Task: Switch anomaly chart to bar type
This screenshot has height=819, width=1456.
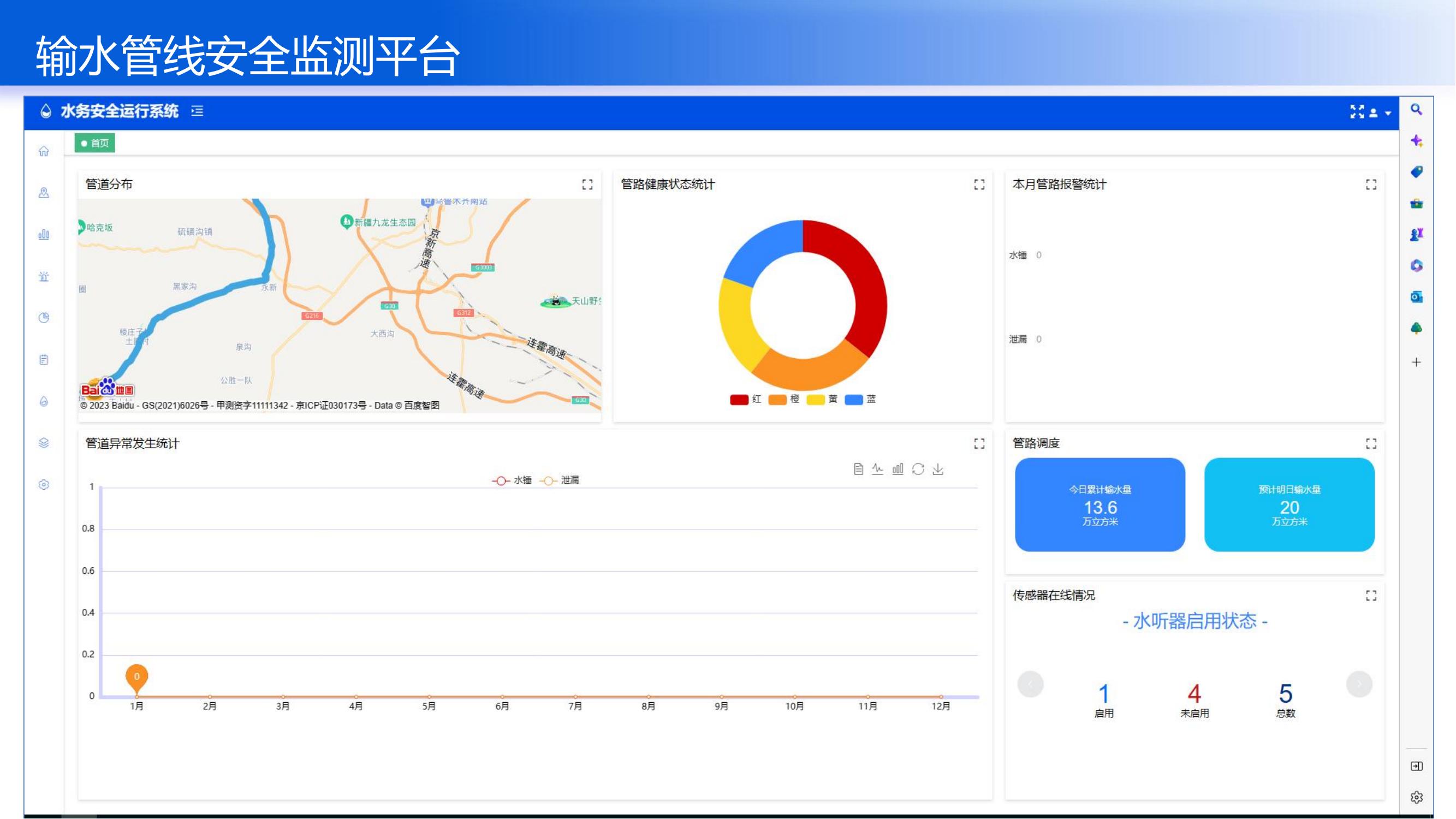Action: 898,469
